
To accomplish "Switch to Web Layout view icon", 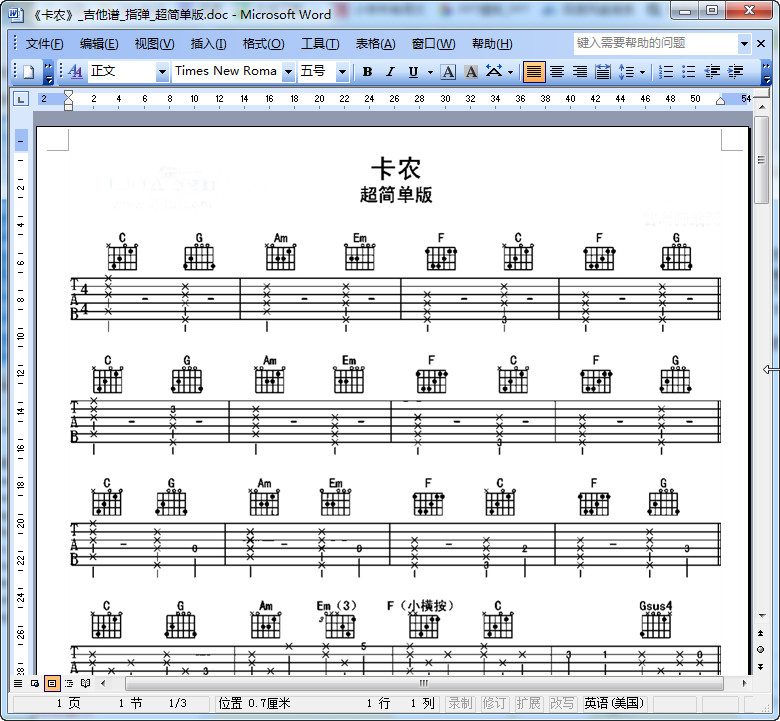I will (35, 683).
